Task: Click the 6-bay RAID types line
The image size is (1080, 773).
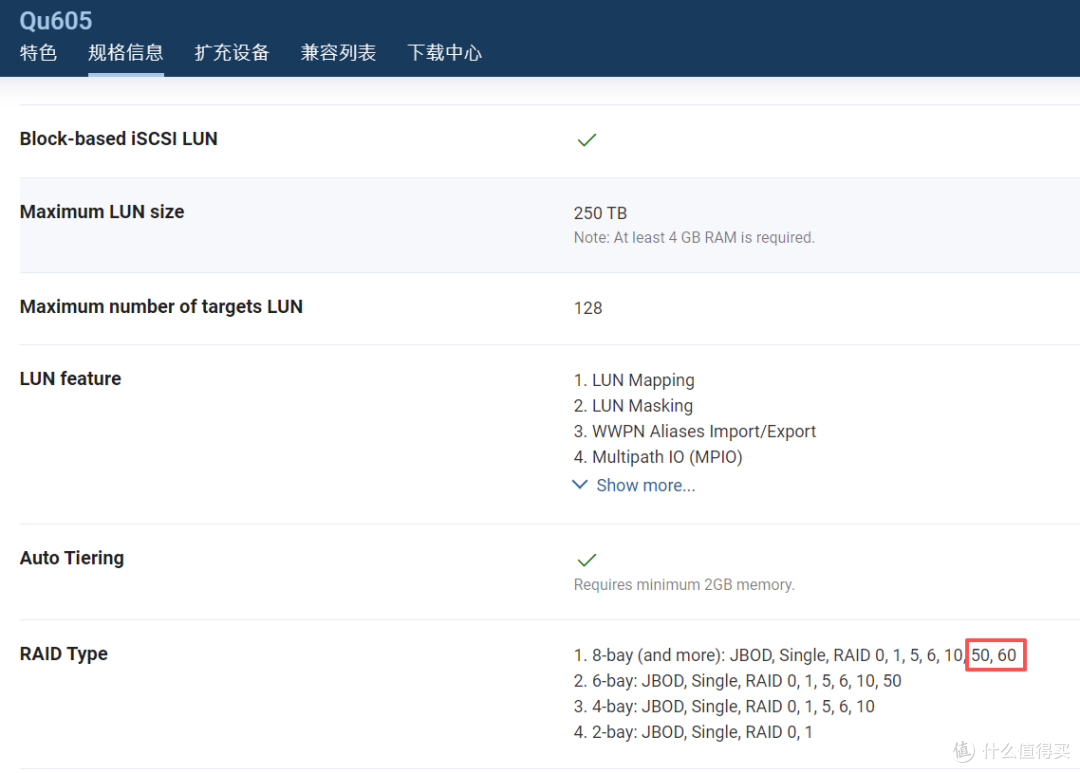Action: pos(738,681)
